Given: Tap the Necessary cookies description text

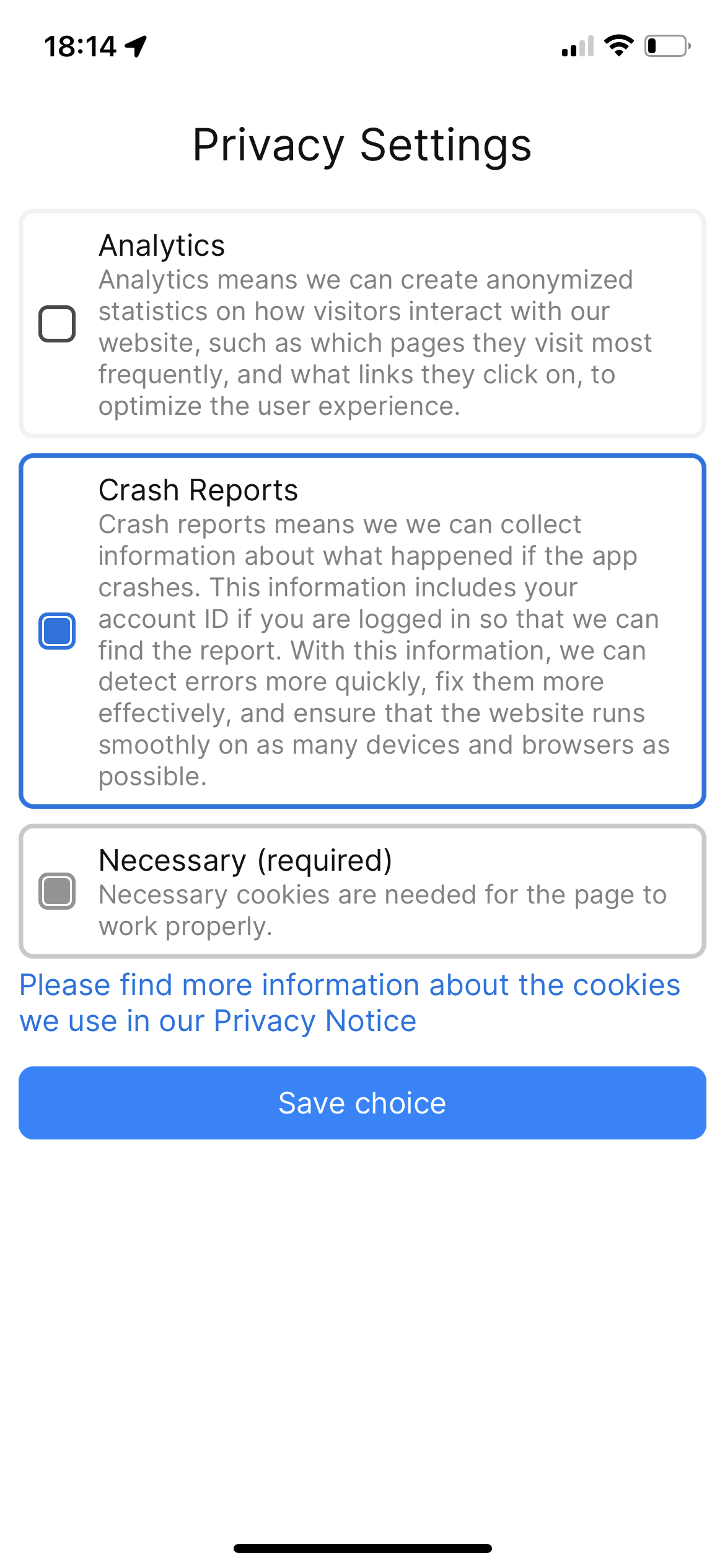Looking at the screenshot, I should (382, 910).
